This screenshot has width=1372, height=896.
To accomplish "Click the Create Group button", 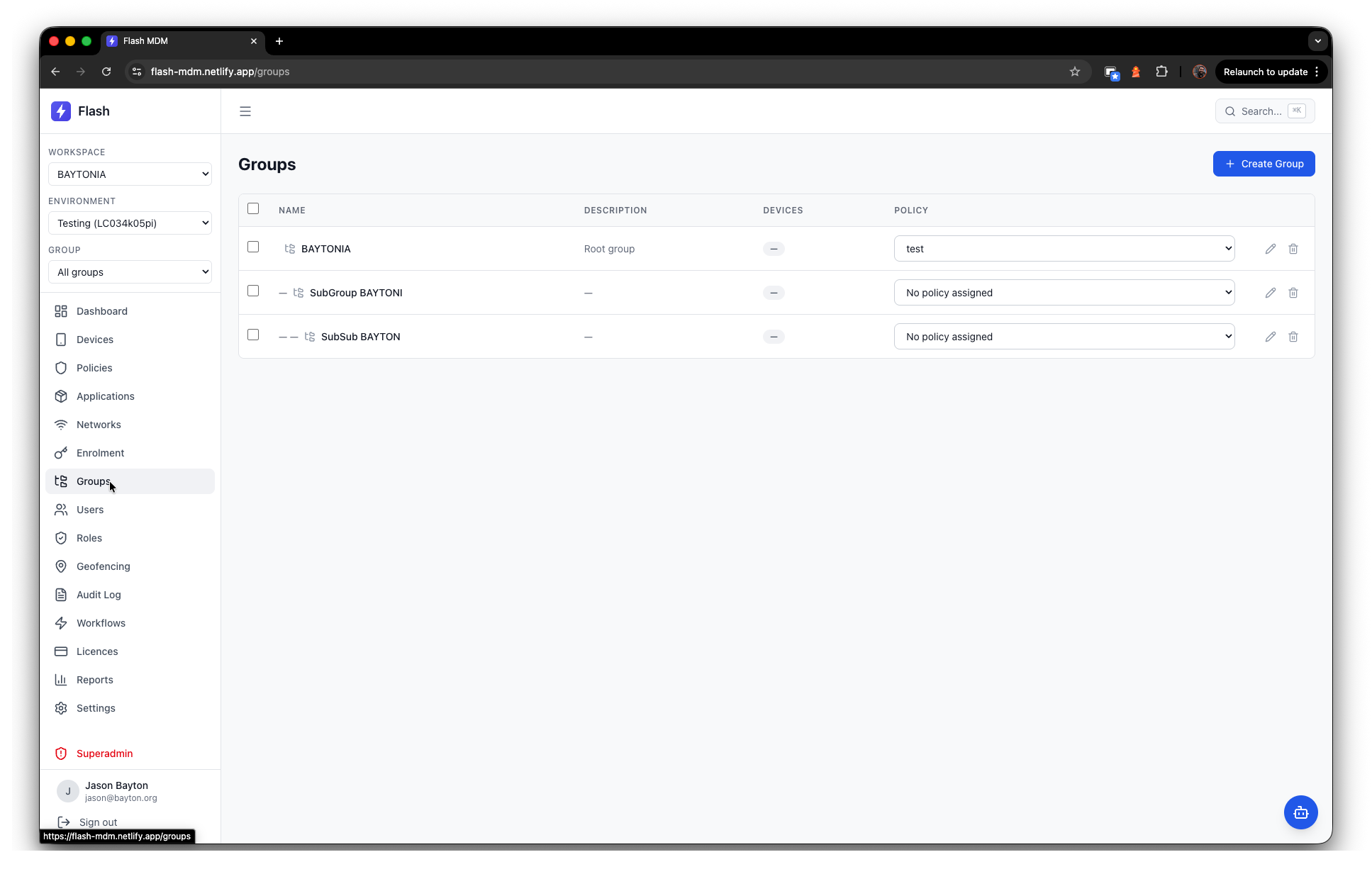I will [x=1264, y=164].
